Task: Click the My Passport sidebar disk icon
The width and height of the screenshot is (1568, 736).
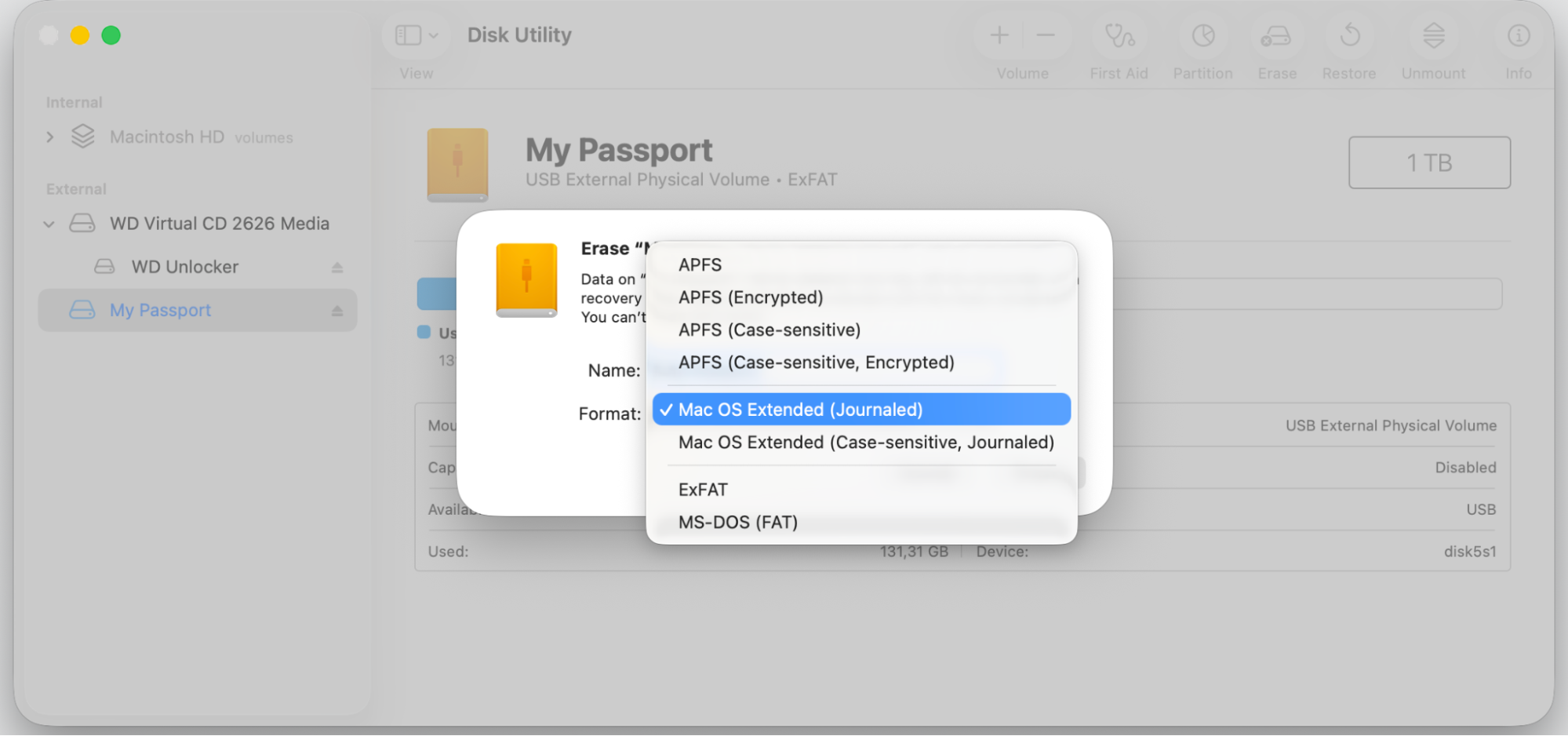Action: pyautogui.click(x=82, y=310)
